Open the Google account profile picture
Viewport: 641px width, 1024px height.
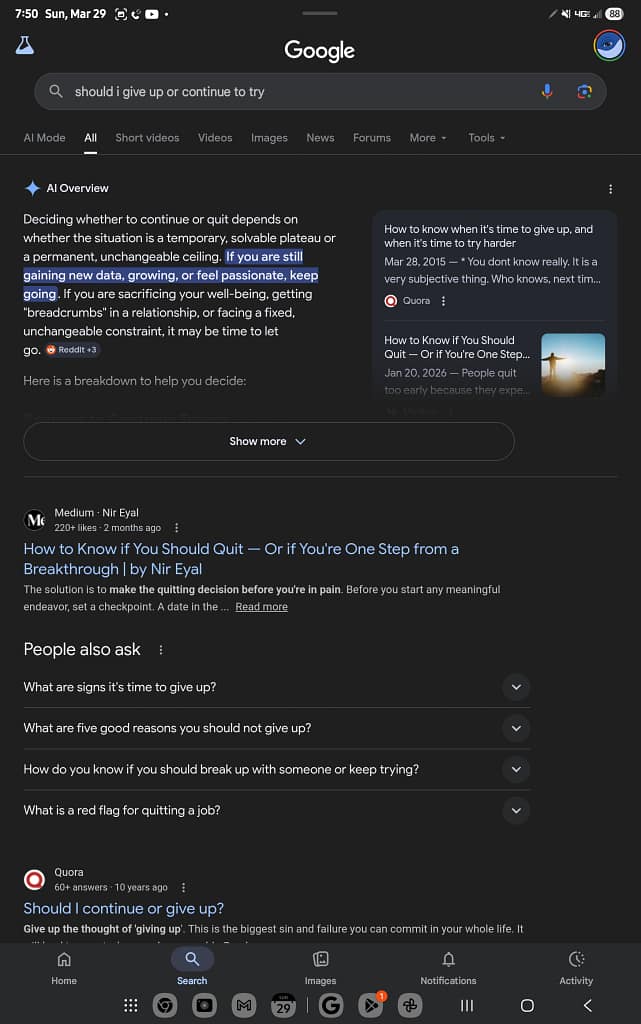(x=609, y=46)
